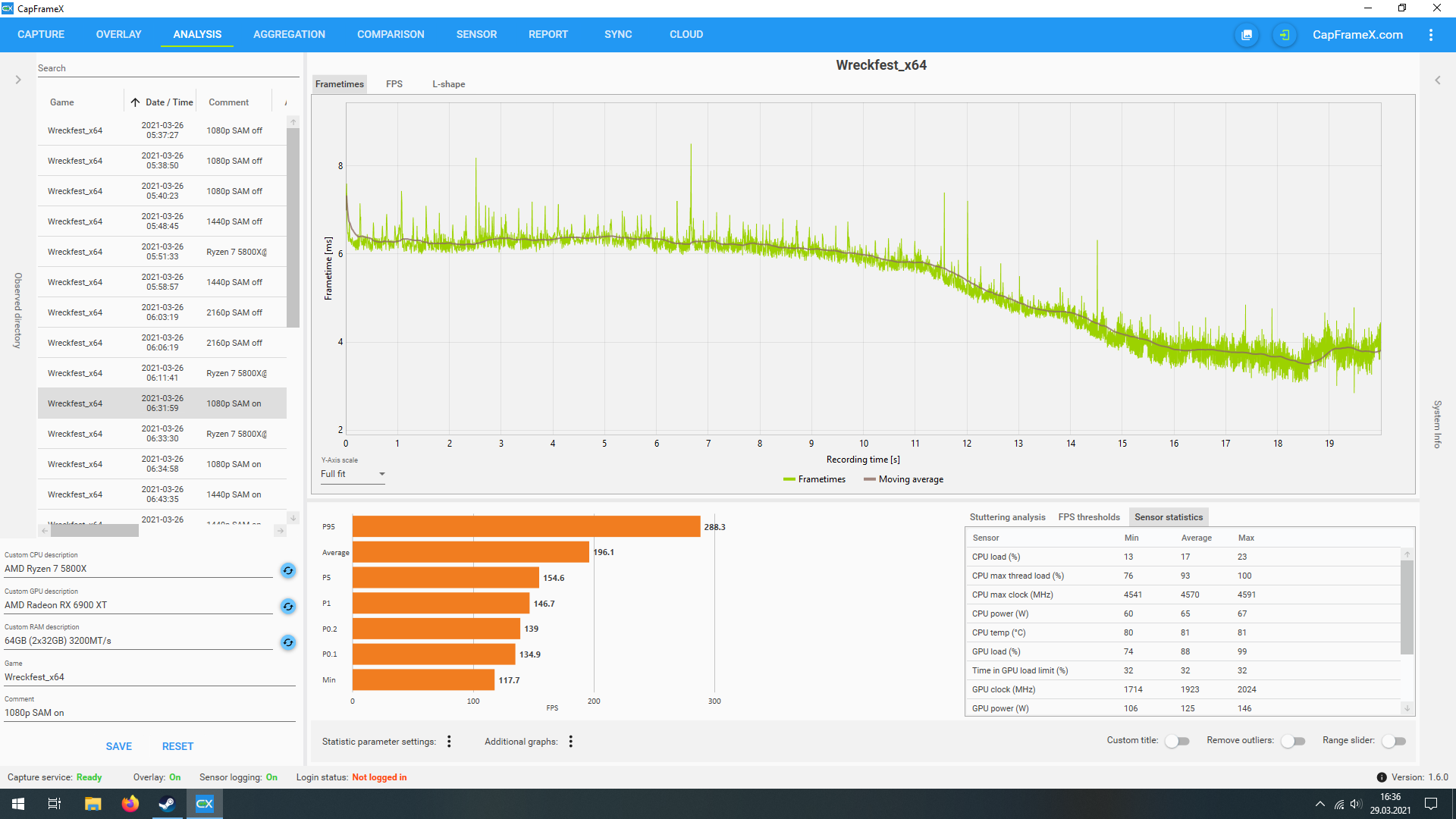Turn on Remove outliers switch
The image size is (1456, 819).
pos(1293,741)
